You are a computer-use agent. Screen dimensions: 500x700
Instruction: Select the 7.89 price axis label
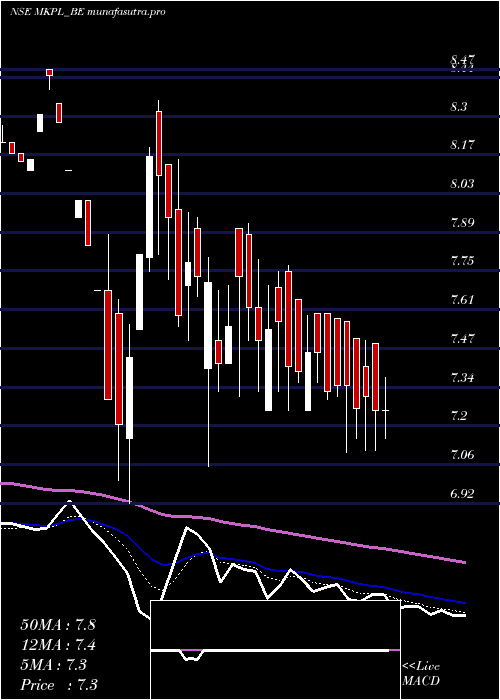point(463,223)
